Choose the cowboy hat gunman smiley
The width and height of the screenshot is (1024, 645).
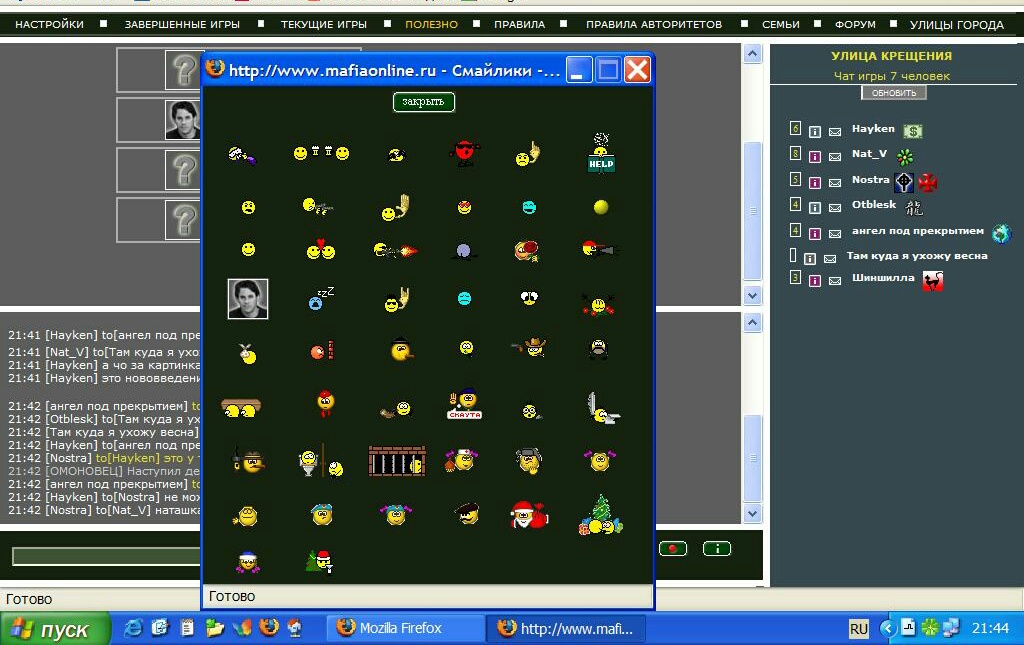point(530,347)
